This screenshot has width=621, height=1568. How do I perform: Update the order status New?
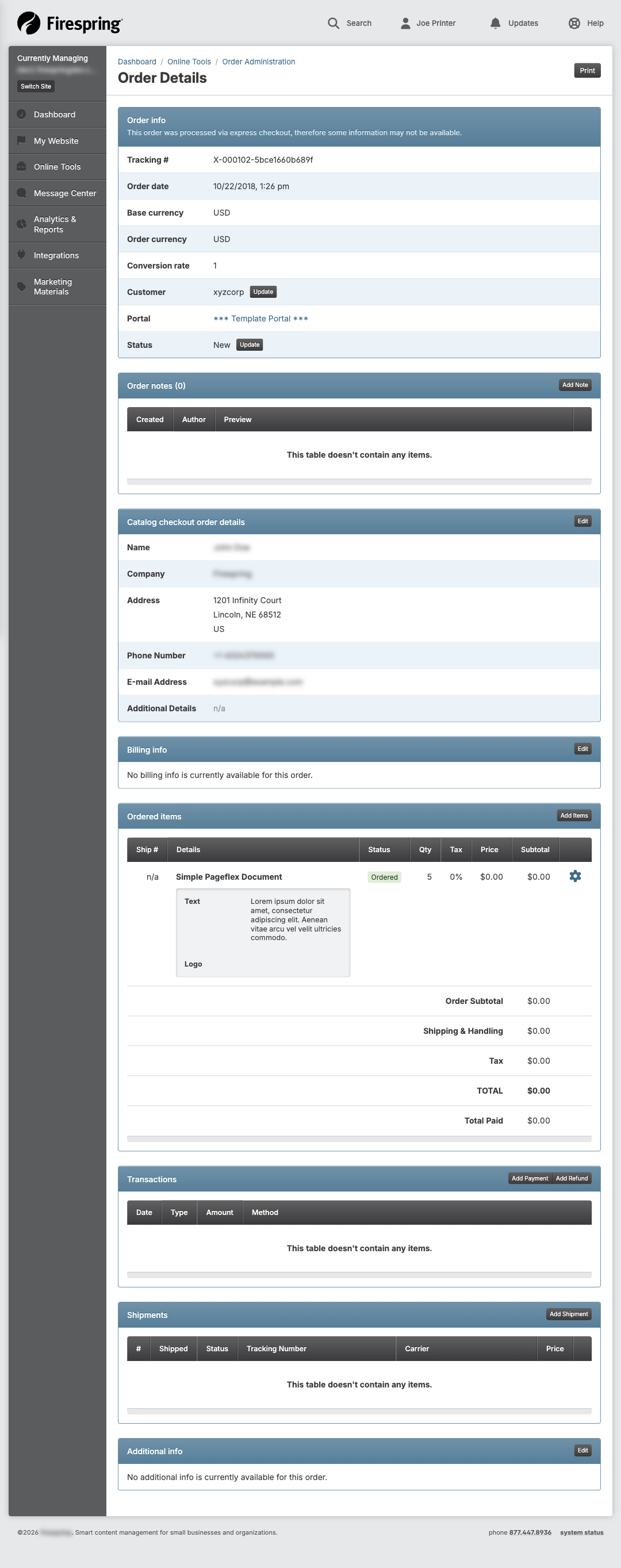coord(250,344)
